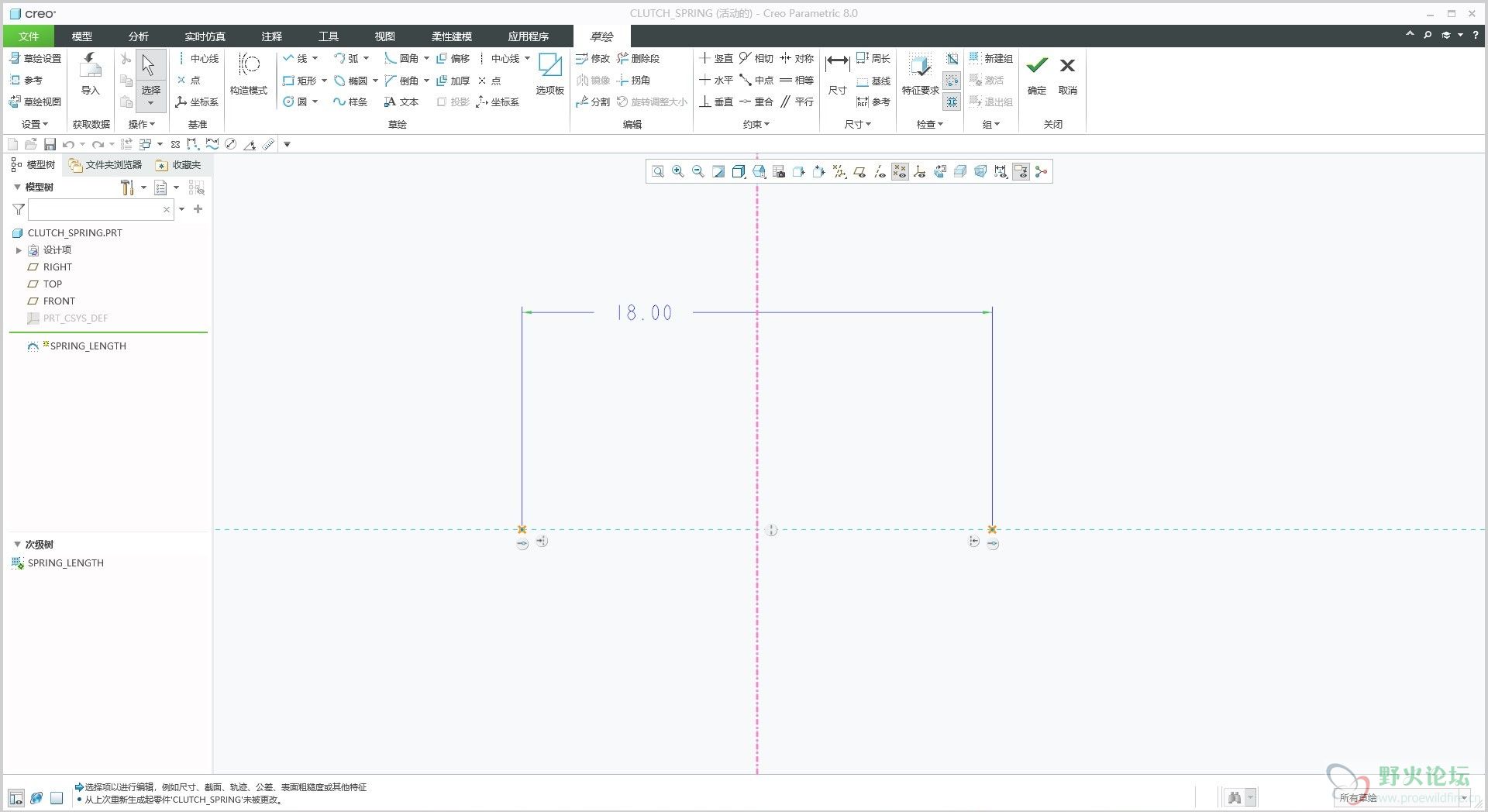The width and height of the screenshot is (1488, 812).
Task: Create a 尺寸 (Dimension)
Action: click(837, 74)
